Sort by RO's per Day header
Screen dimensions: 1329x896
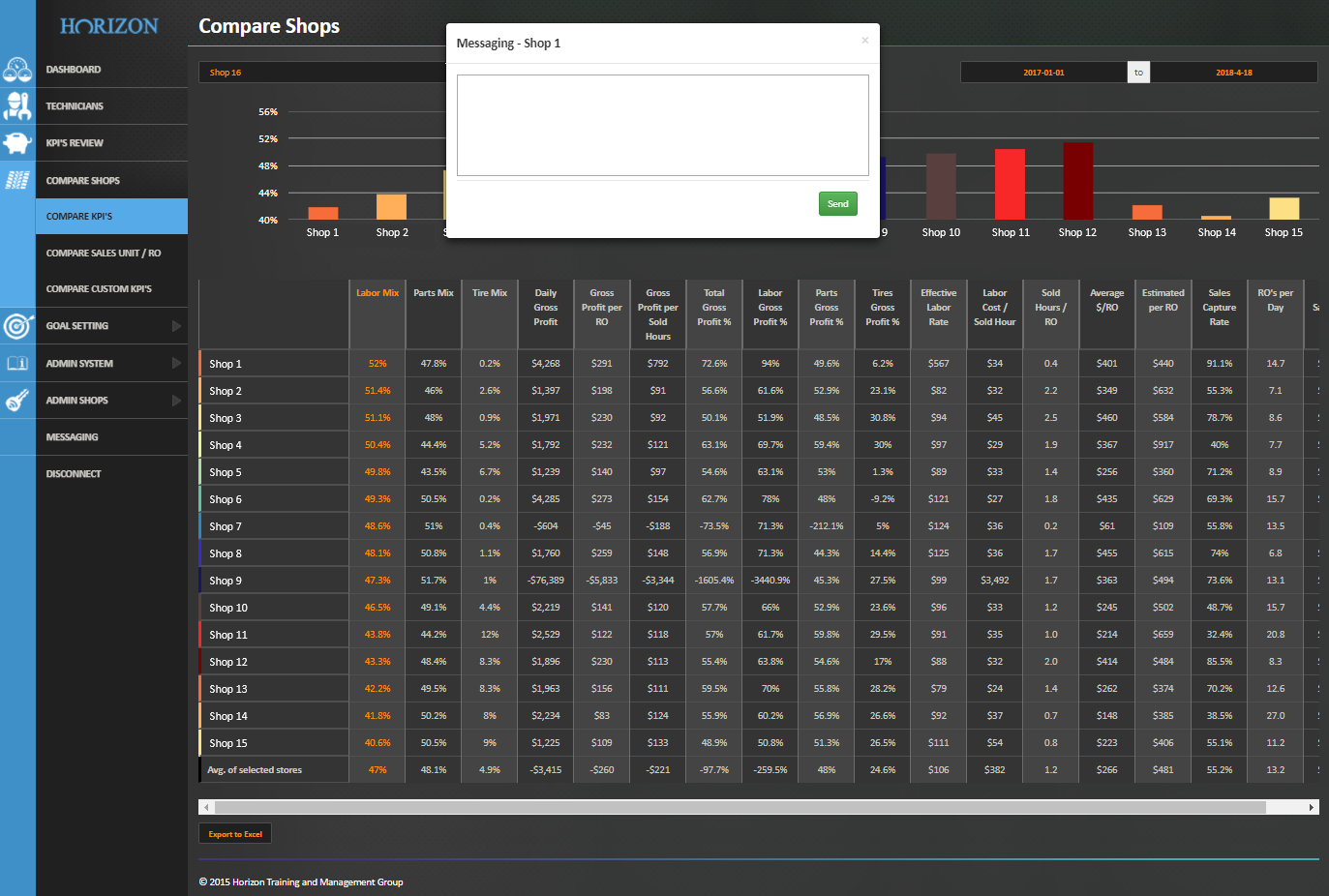(x=1276, y=300)
